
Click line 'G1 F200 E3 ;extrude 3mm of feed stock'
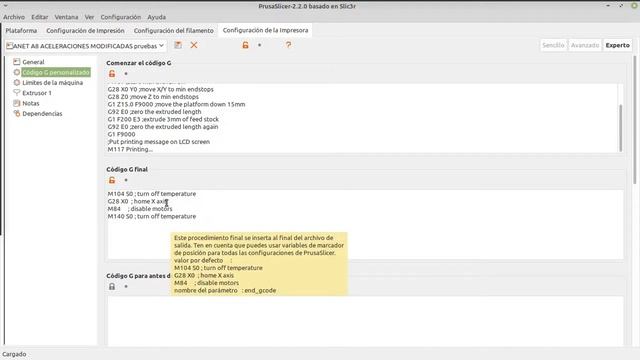tap(163, 119)
